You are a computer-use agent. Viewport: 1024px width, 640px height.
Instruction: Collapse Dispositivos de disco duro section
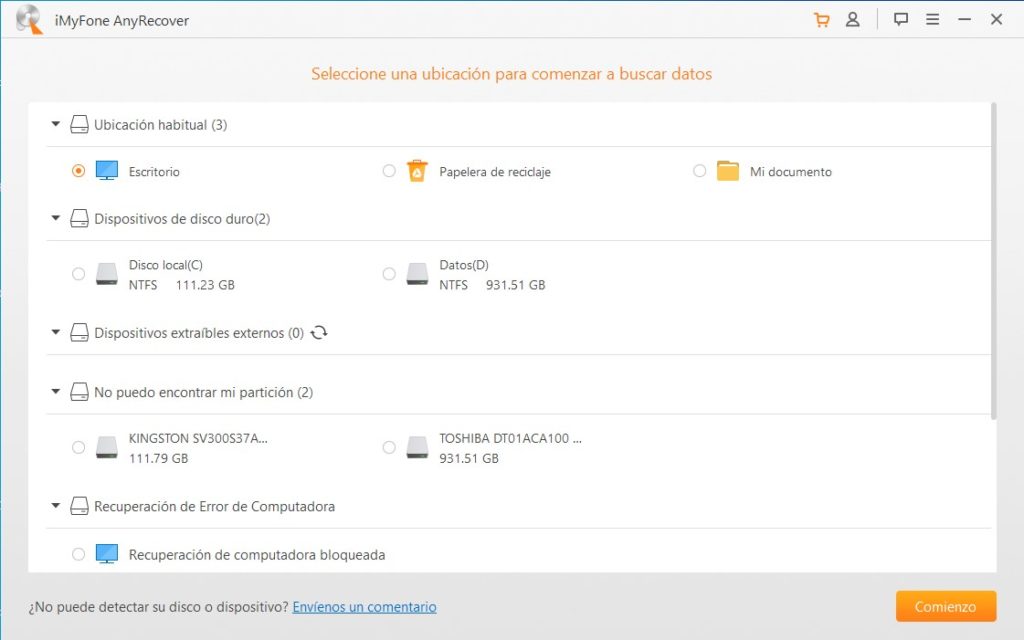click(x=55, y=219)
